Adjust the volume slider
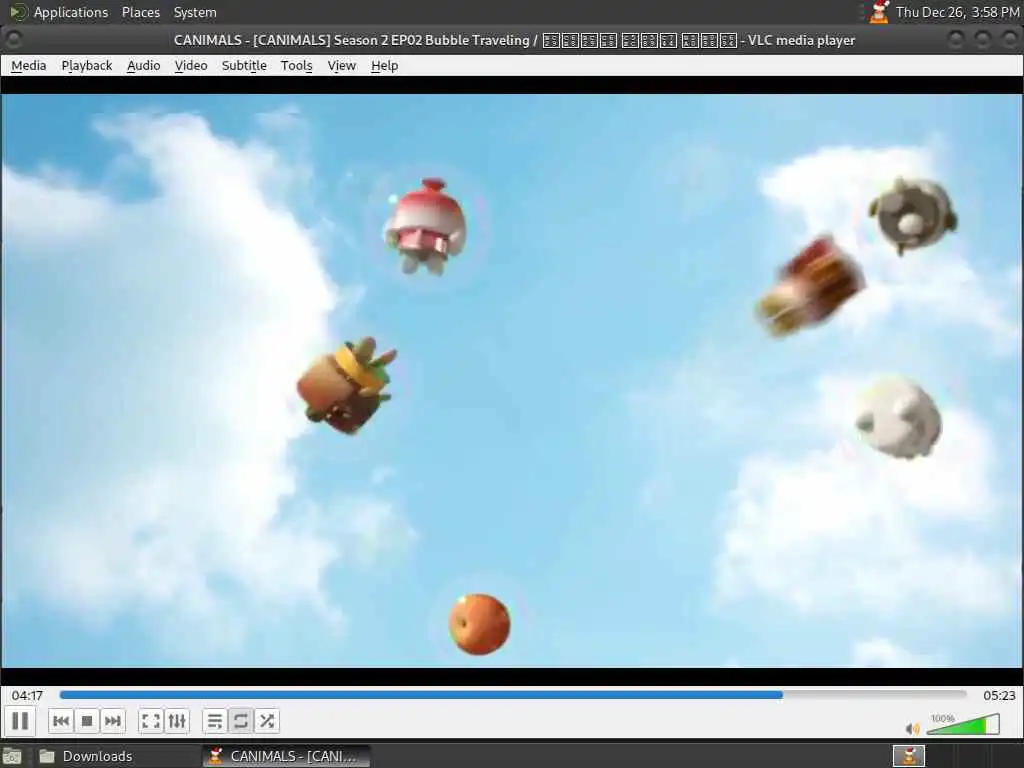The height and width of the screenshot is (768, 1024). 963,724
